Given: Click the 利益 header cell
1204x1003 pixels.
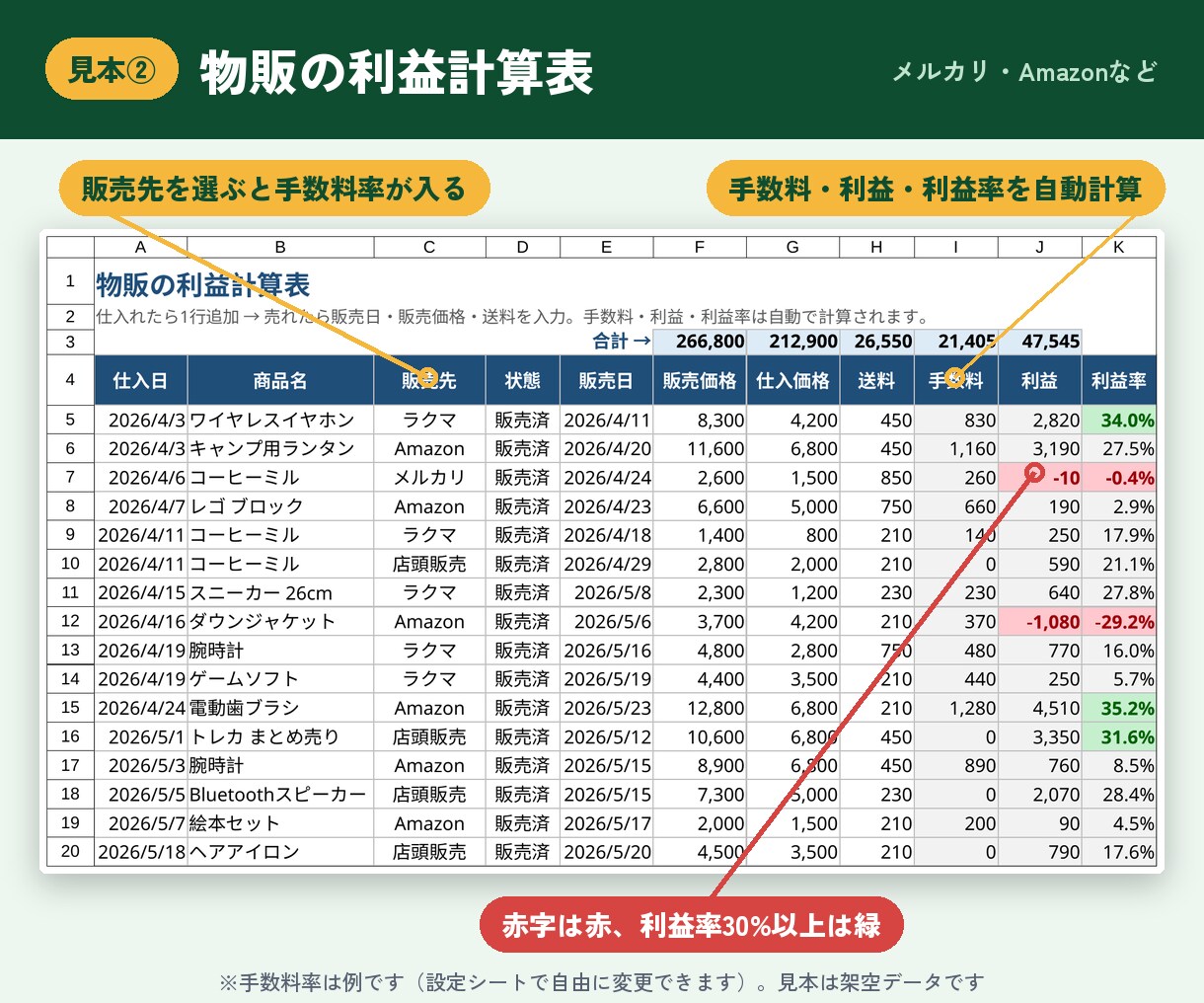Looking at the screenshot, I should click(1039, 380).
